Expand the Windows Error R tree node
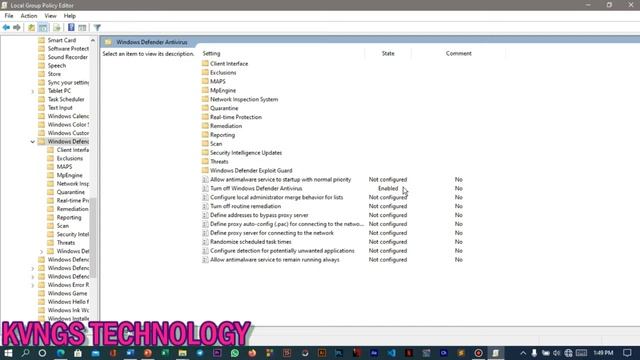This screenshot has height=360, width=640. (33, 285)
